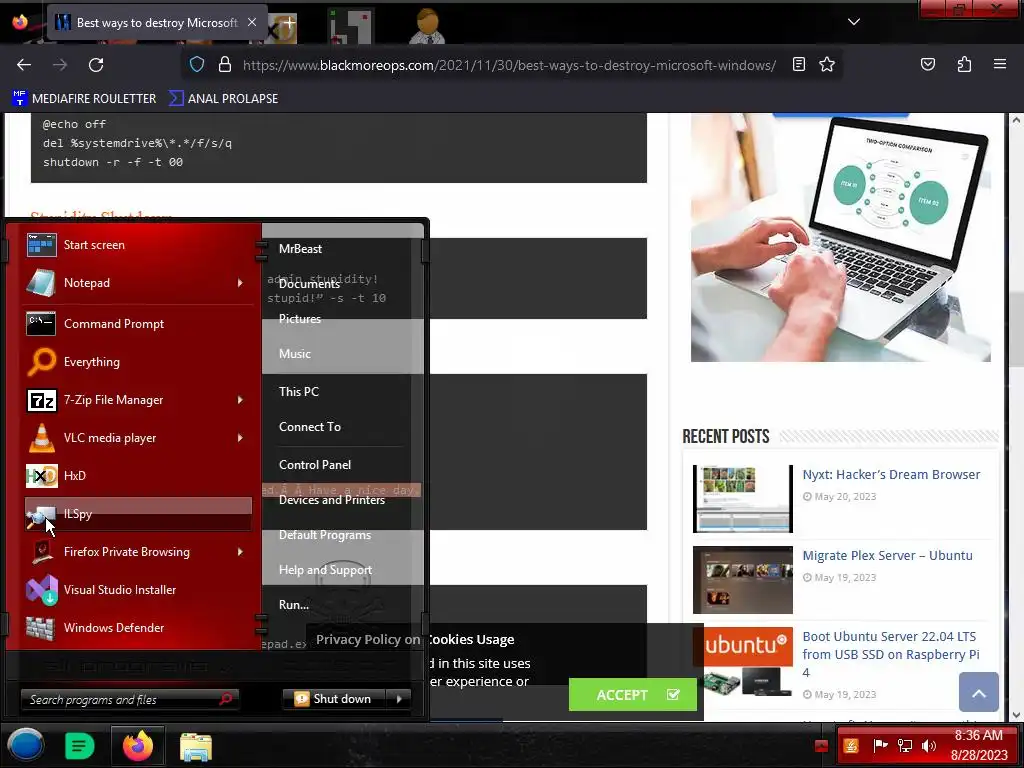Launch Everything search app
Viewport: 1024px width, 768px height.
138,362
